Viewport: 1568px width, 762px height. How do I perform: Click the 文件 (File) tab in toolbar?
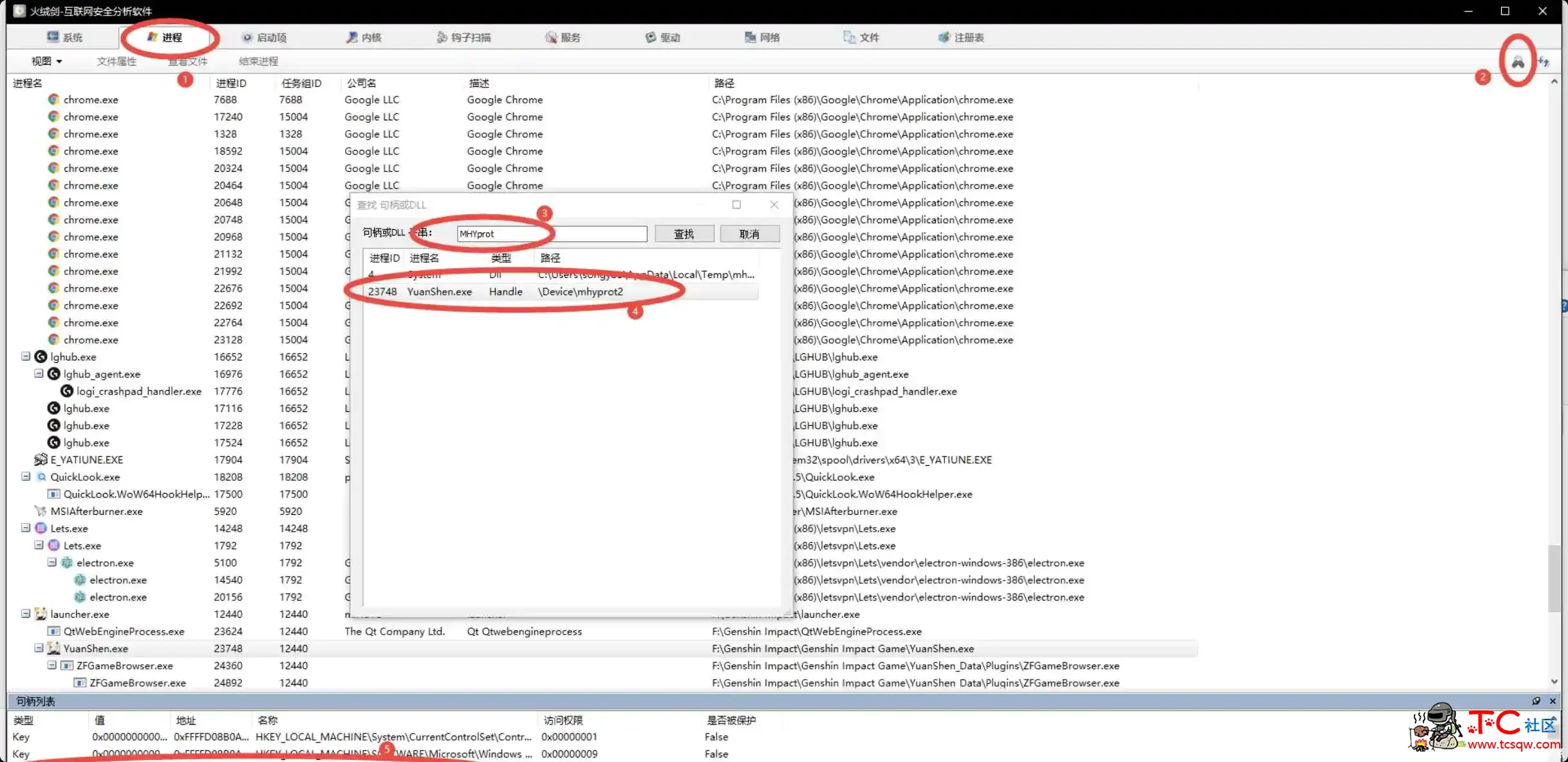868,37
